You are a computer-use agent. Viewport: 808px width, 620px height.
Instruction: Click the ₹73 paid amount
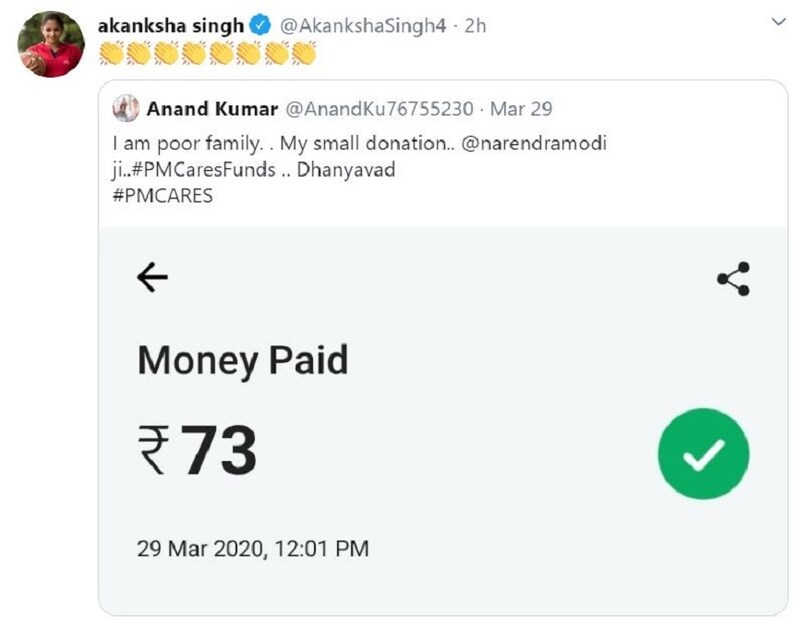(x=197, y=451)
